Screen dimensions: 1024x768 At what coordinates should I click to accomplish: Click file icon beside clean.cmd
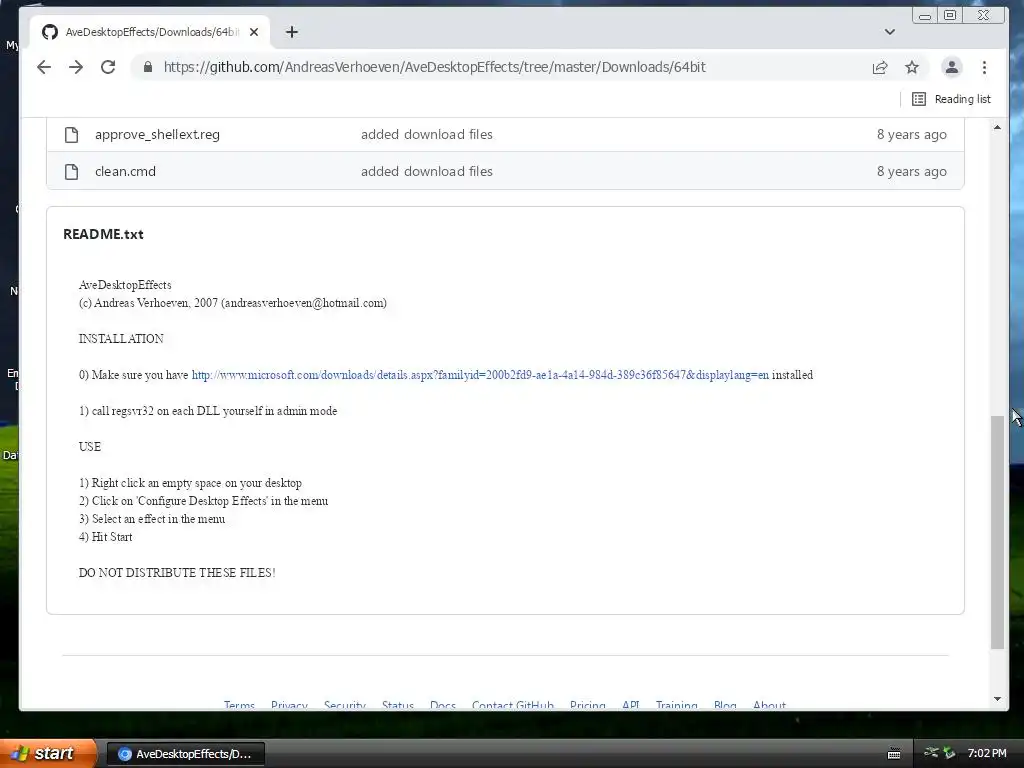click(71, 172)
